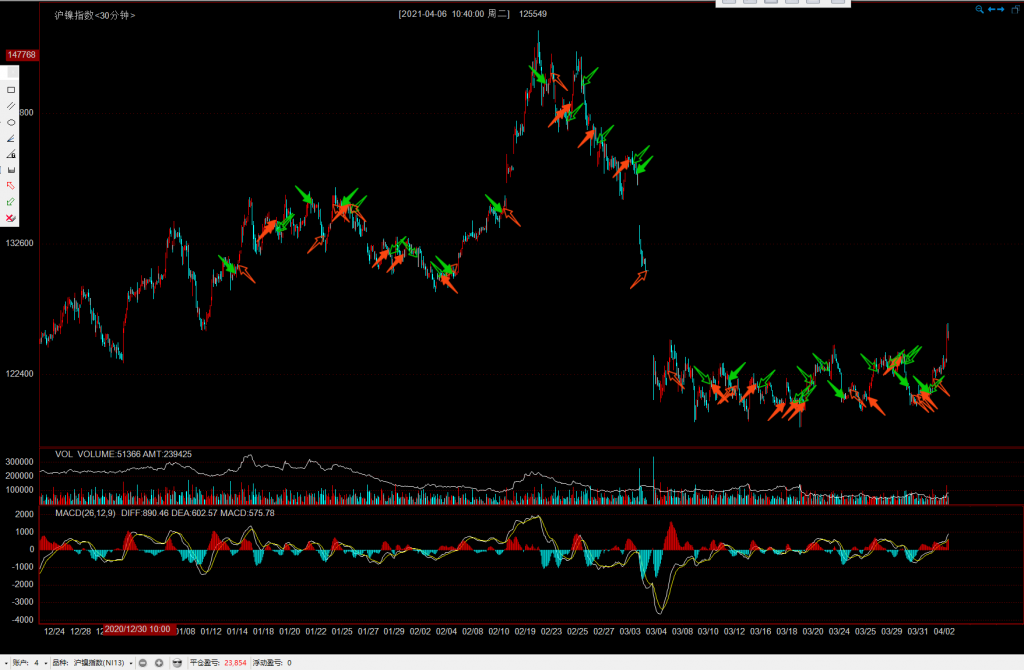Select the rectangle drawing tool

click(11, 89)
